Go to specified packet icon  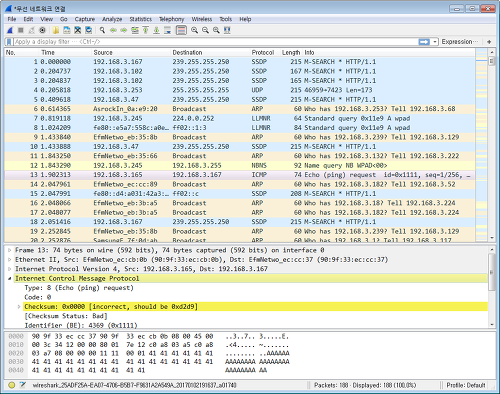(135, 30)
